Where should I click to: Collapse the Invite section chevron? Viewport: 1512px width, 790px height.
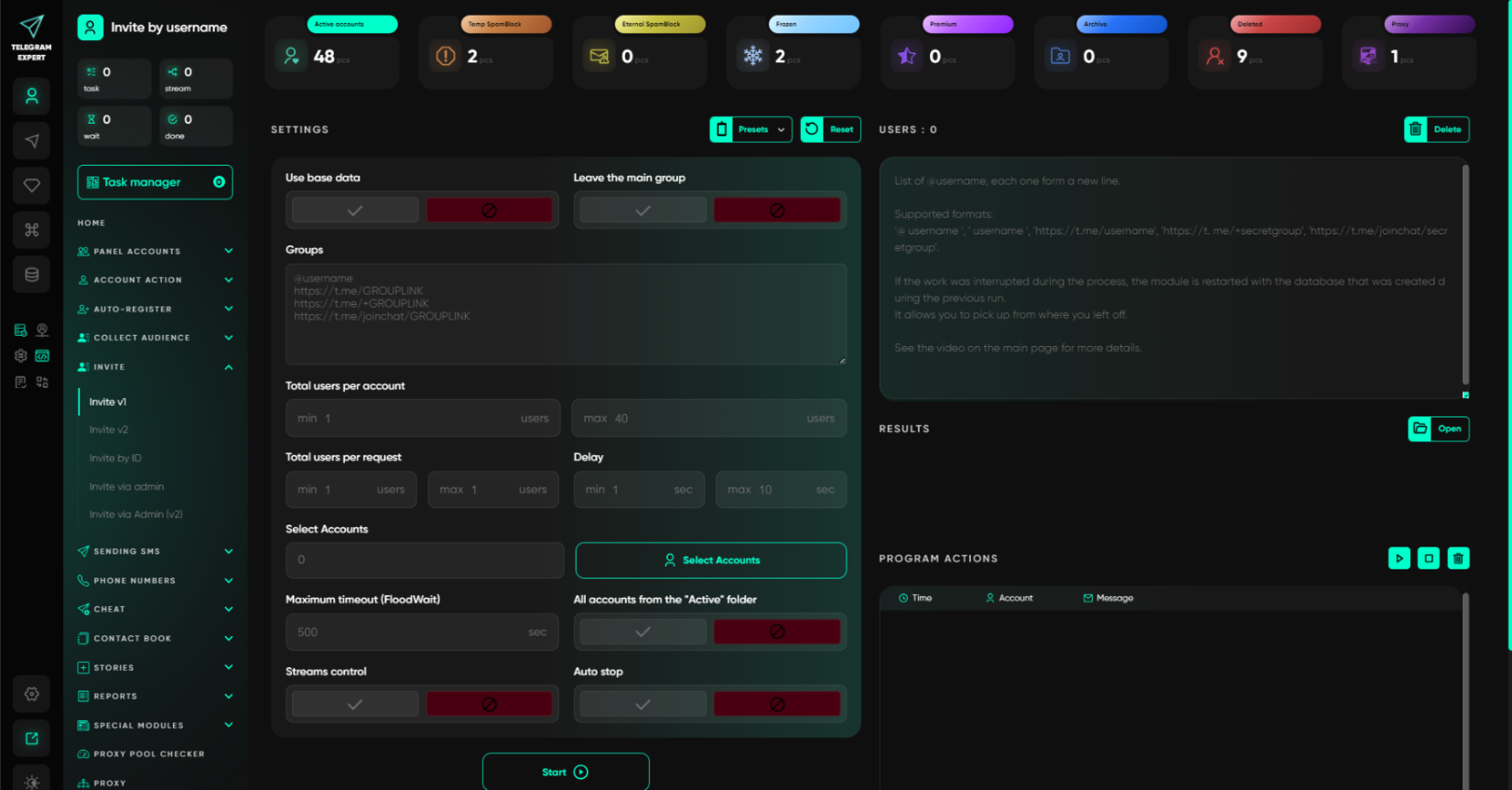pyautogui.click(x=229, y=367)
